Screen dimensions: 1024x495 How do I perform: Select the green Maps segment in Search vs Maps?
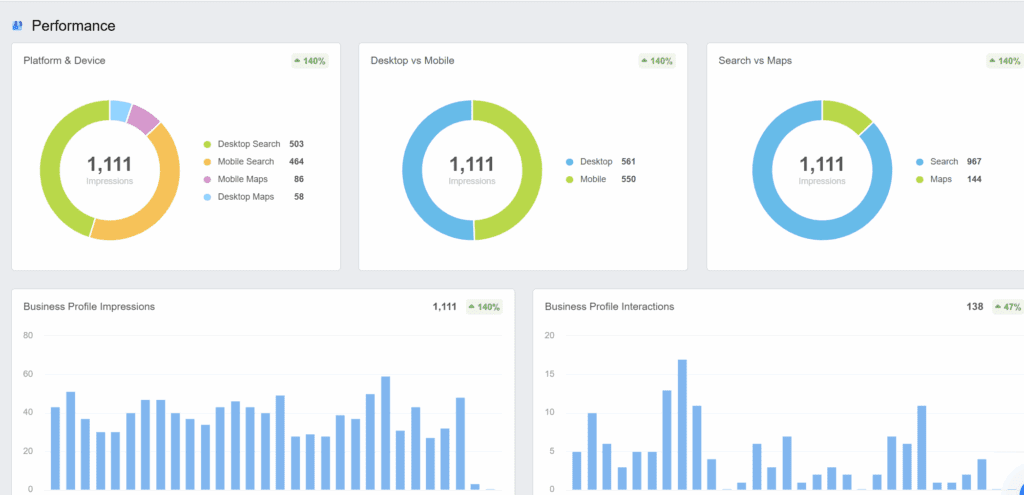coord(848,115)
